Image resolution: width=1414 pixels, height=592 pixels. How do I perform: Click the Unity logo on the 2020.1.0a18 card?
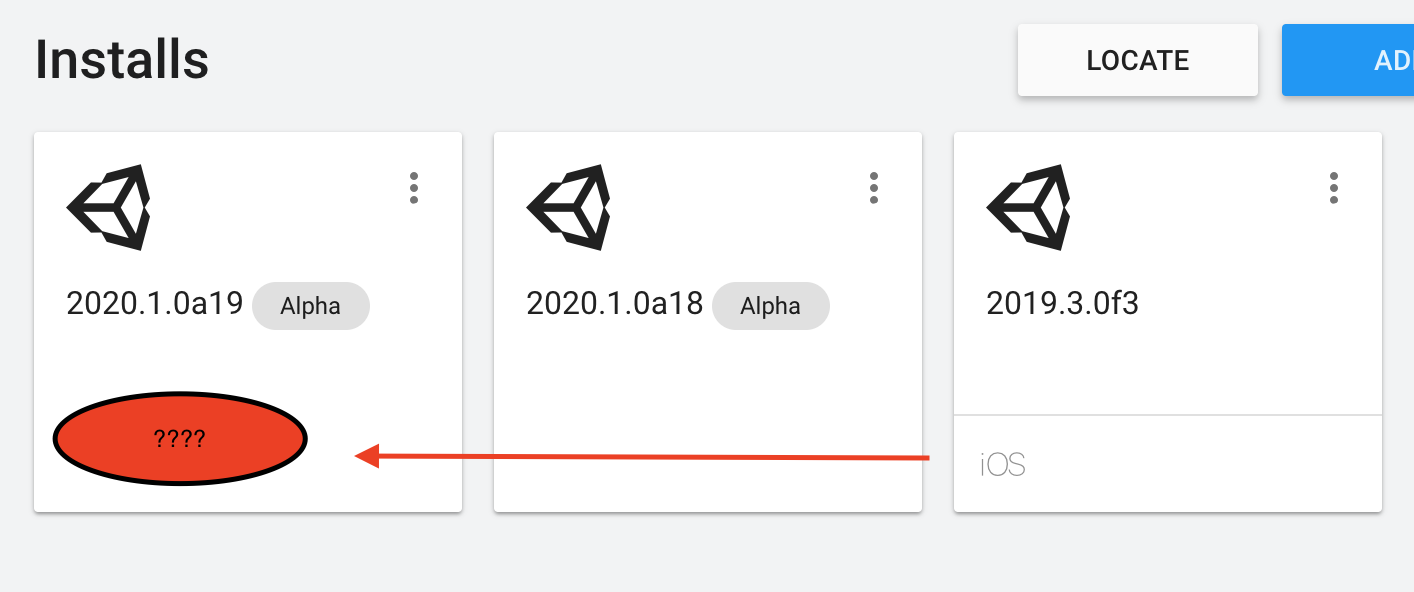[569, 207]
